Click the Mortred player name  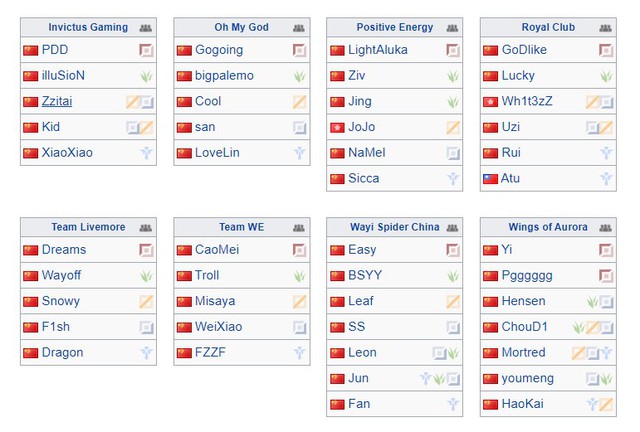(524, 353)
